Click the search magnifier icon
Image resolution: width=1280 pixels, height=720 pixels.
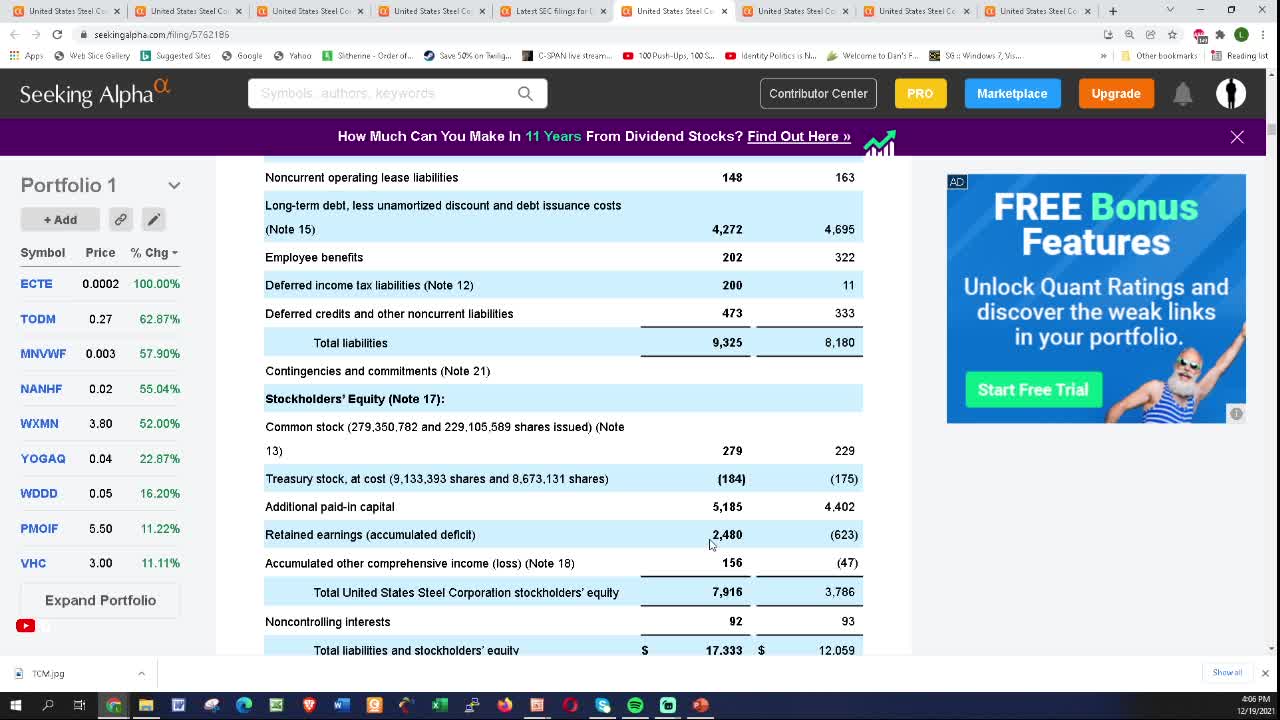point(525,93)
